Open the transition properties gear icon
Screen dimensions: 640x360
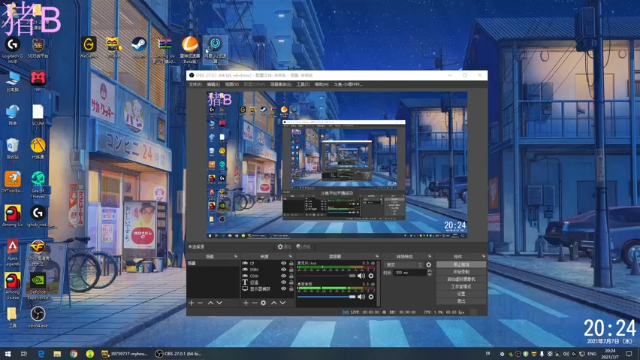(429, 265)
